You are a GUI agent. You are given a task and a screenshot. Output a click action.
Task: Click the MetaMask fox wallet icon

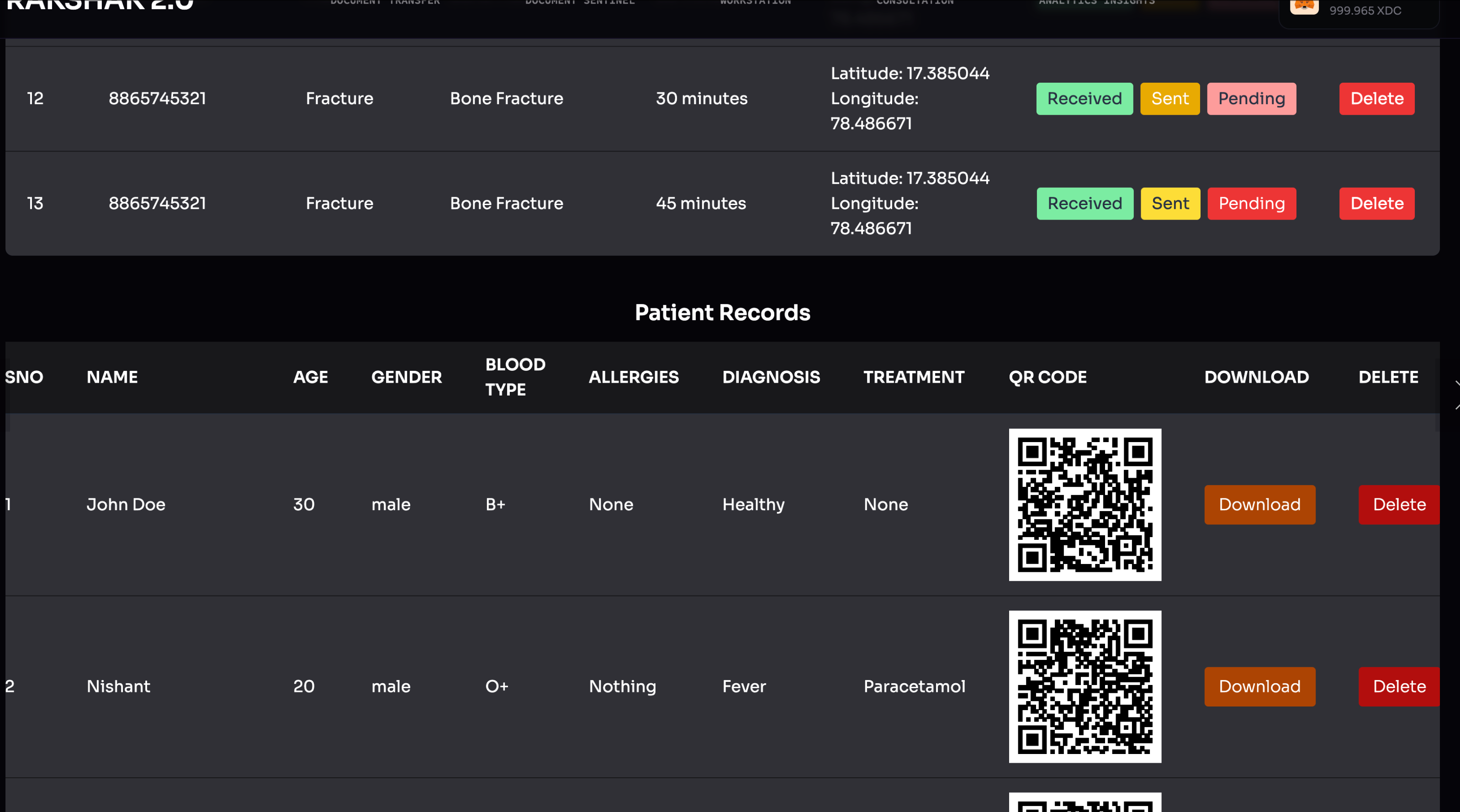pyautogui.click(x=1304, y=7)
